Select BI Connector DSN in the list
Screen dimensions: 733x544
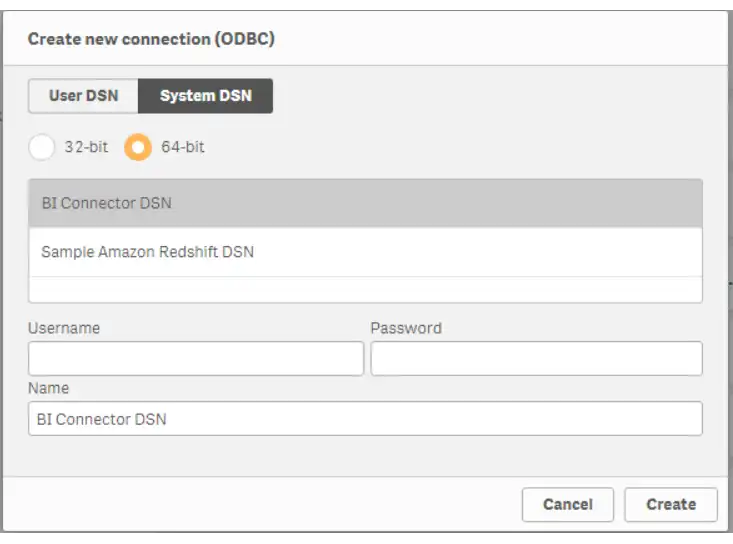(365, 203)
